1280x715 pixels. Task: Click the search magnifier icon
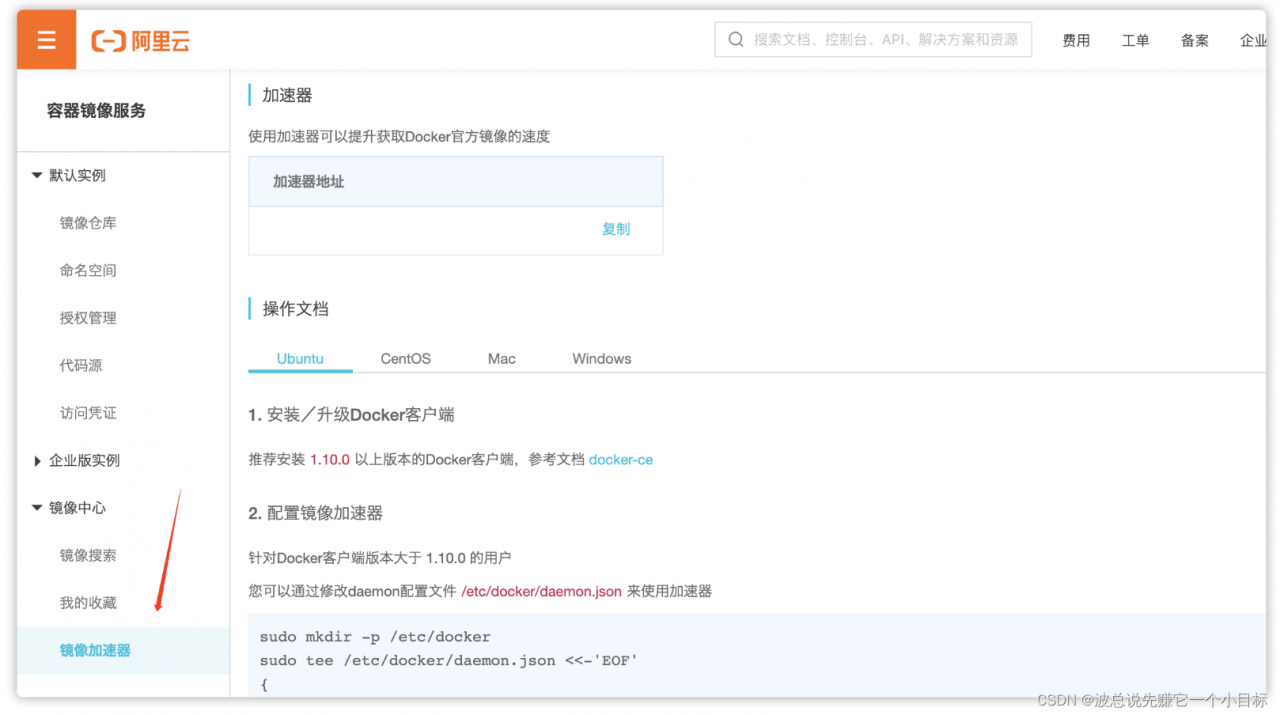click(736, 40)
